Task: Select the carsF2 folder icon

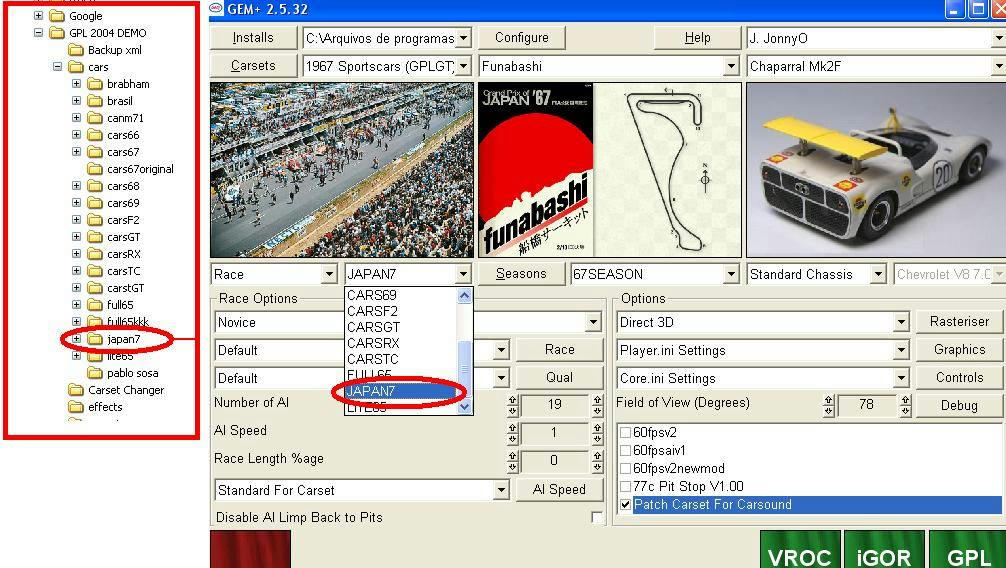Action: point(96,219)
